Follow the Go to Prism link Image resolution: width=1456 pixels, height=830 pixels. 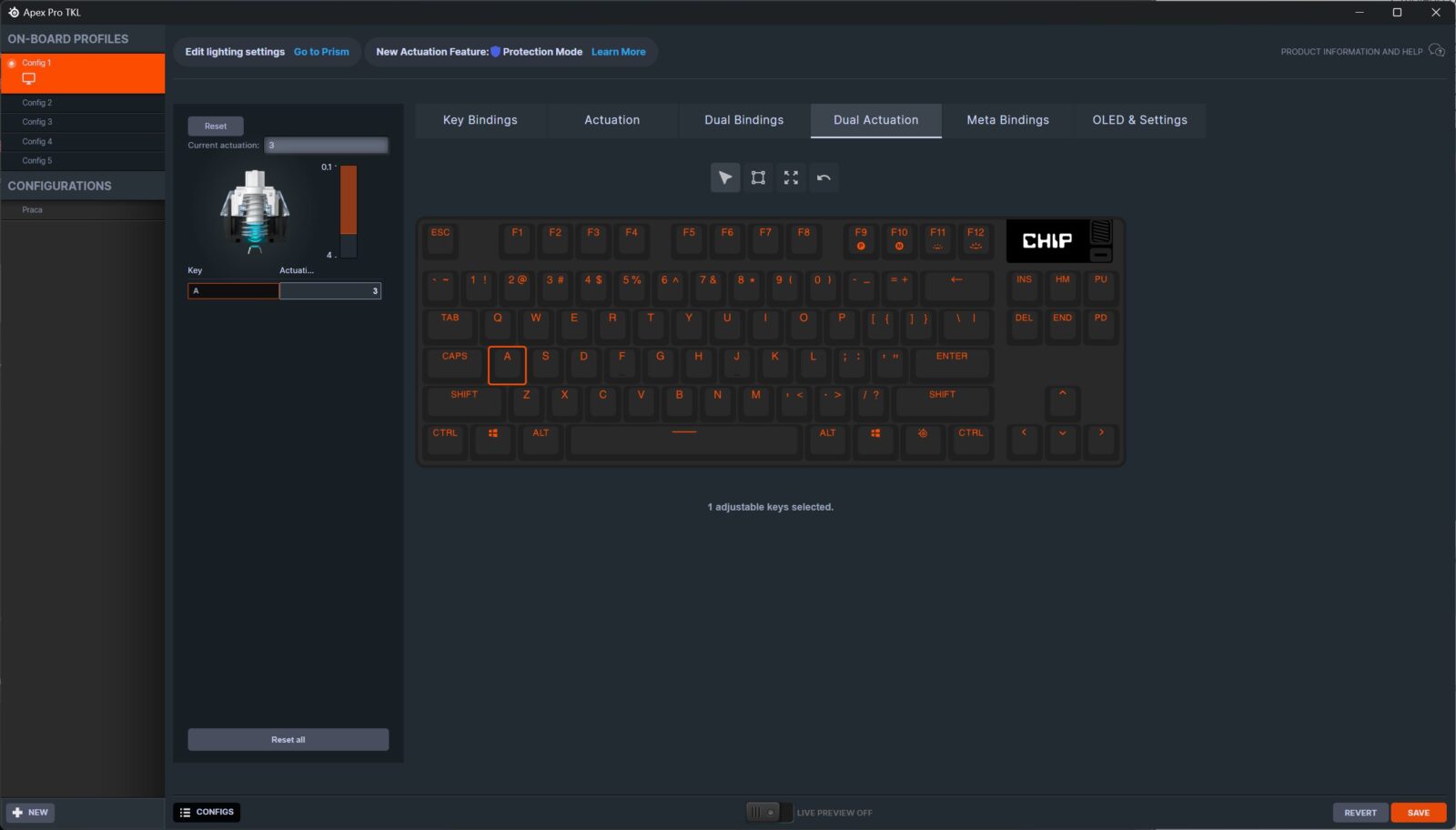point(321,52)
